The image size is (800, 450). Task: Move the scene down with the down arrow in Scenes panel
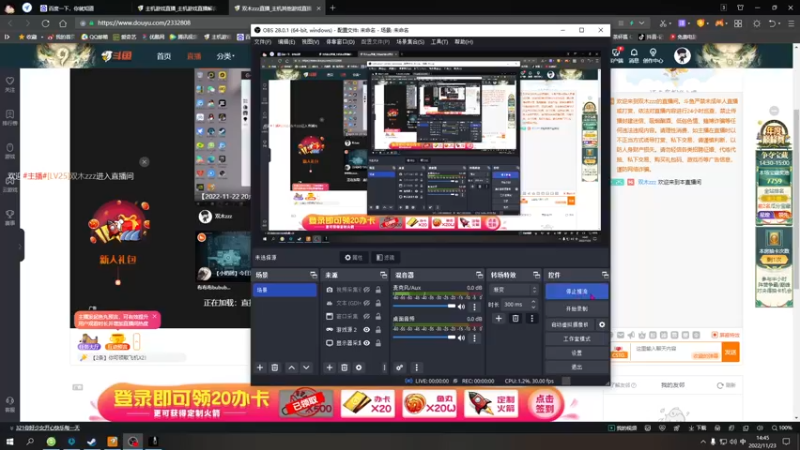(306, 367)
